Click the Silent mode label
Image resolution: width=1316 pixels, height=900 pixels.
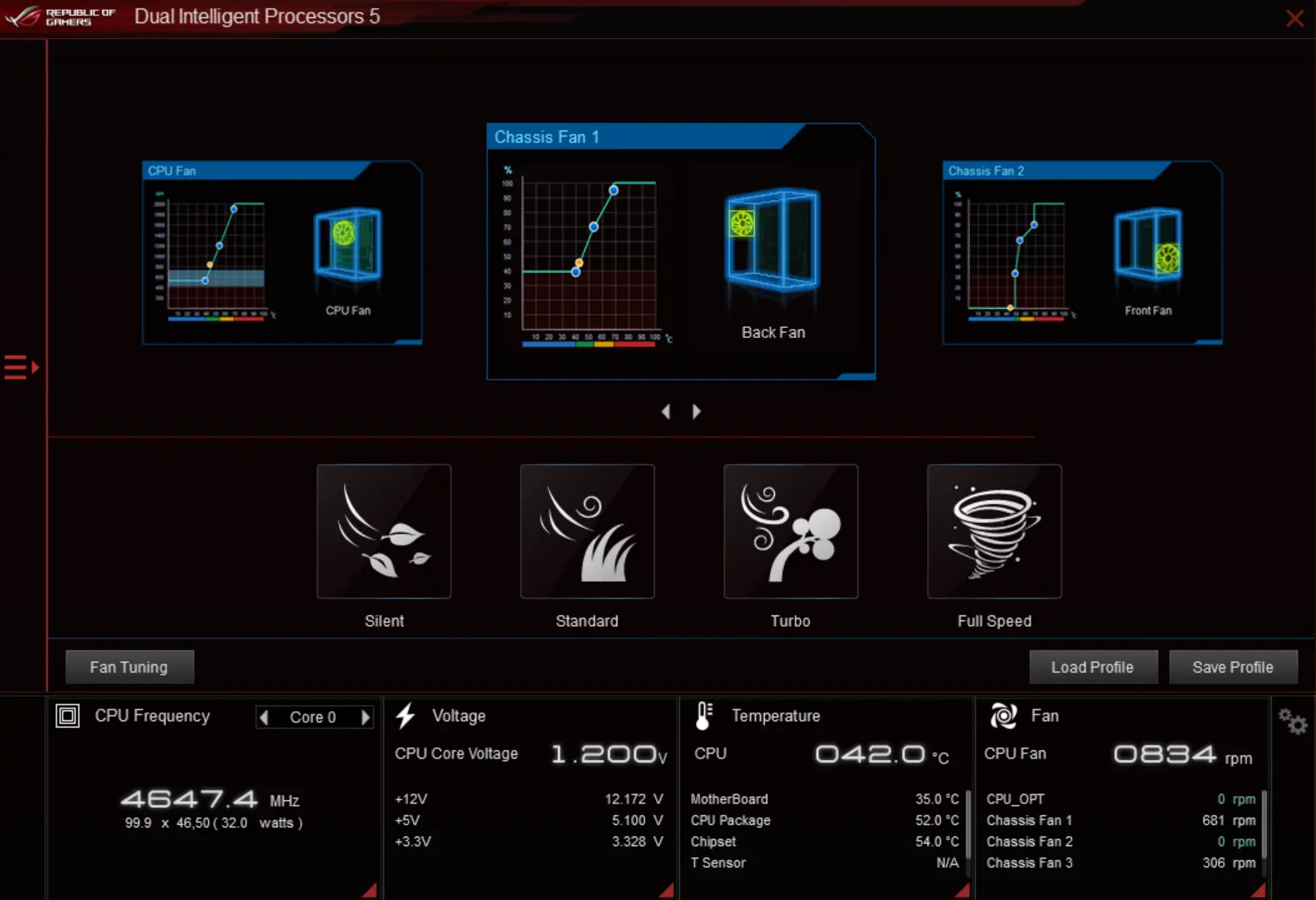click(385, 621)
